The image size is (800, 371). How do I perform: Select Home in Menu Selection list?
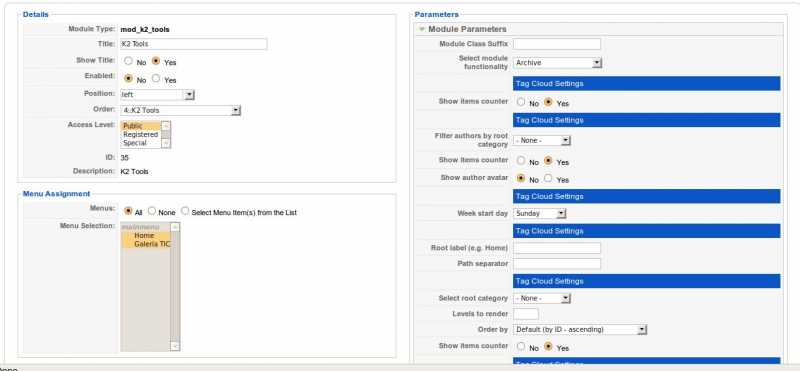coord(145,236)
